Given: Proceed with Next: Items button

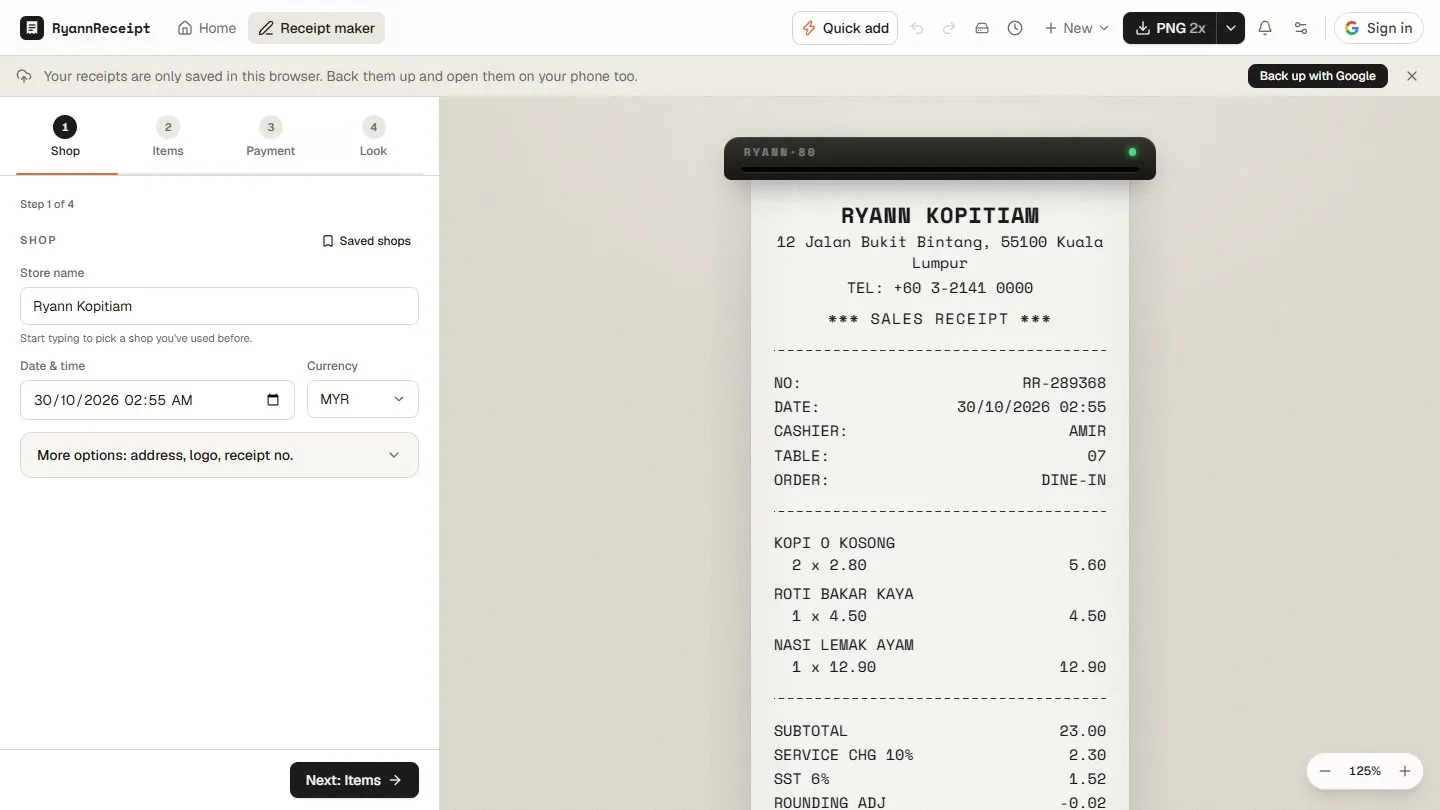Looking at the screenshot, I should (x=354, y=780).
